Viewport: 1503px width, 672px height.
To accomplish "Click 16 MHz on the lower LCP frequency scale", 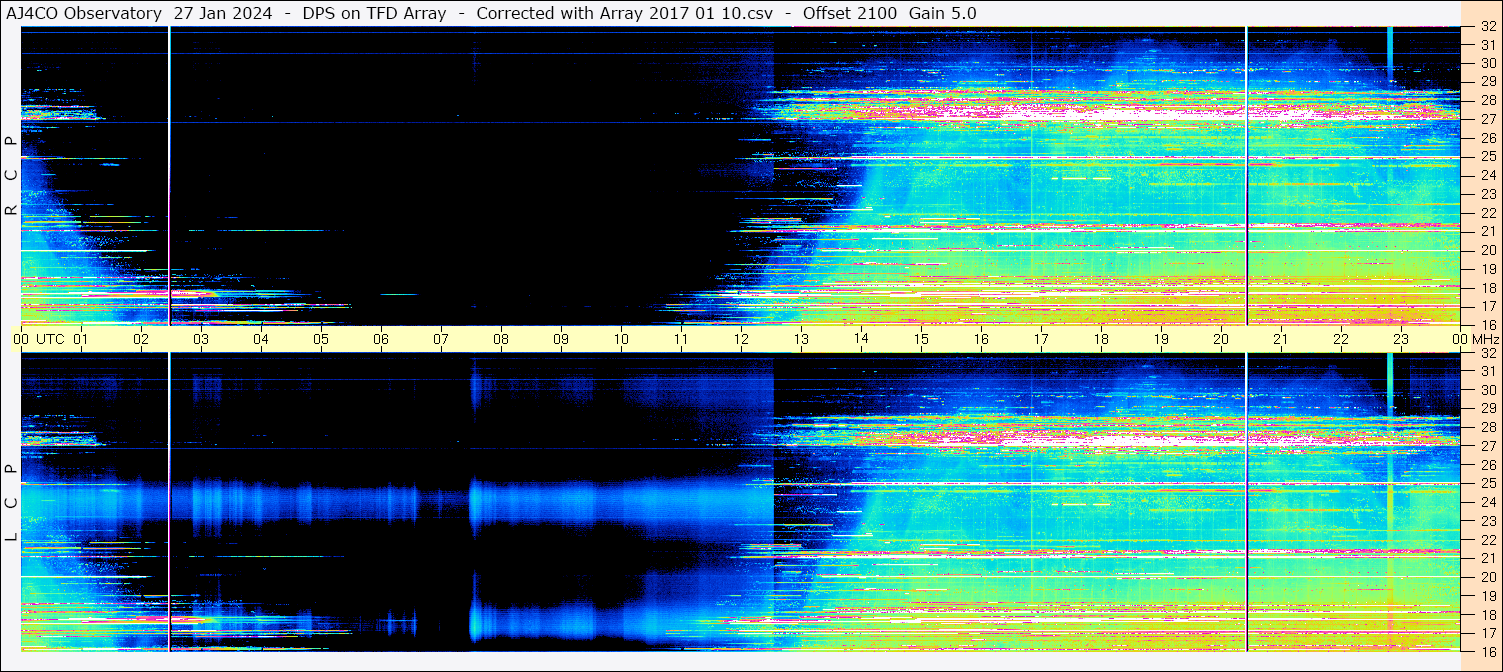I will (x=1487, y=651).
